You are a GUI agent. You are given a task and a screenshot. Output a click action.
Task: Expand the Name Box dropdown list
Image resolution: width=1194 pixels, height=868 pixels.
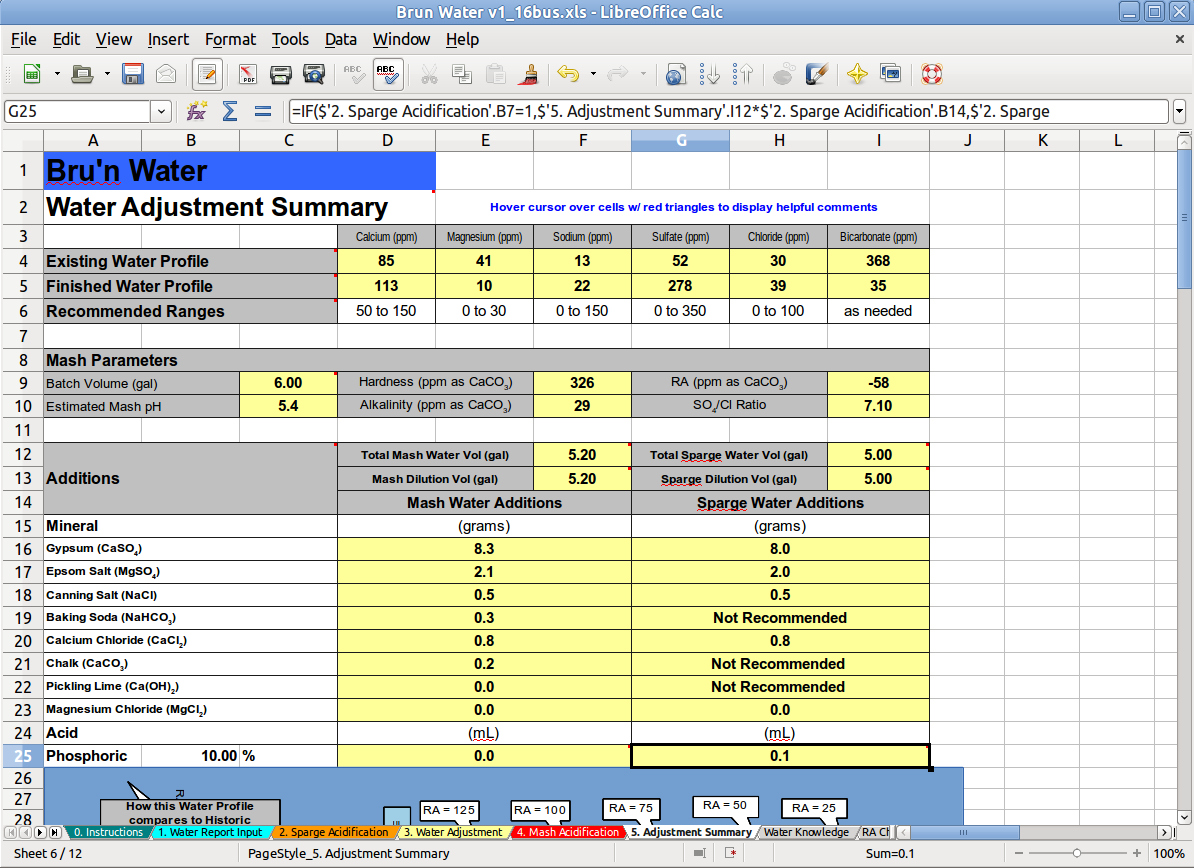click(x=161, y=111)
